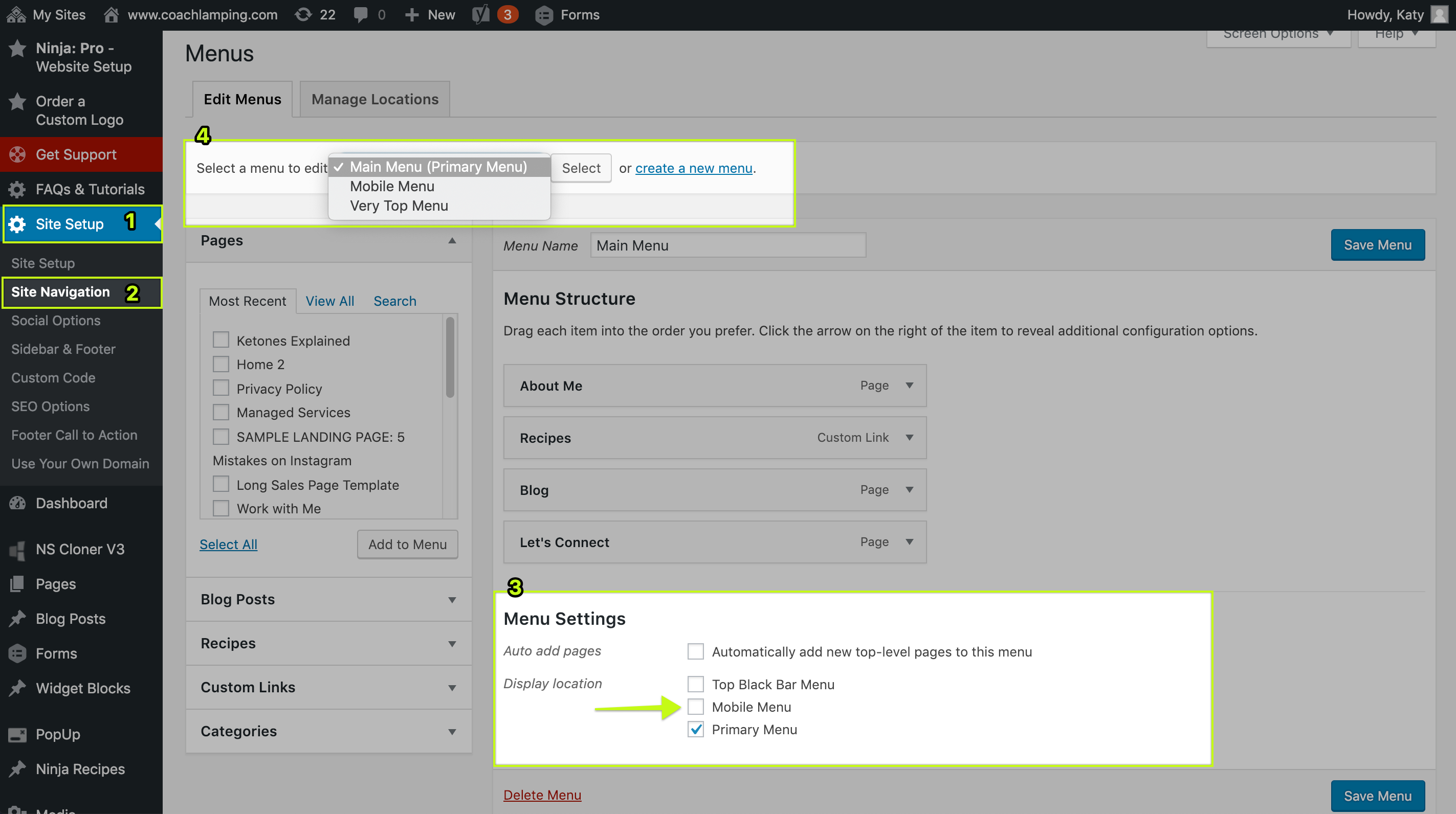Choose Very Top Menu from dropdown list
Viewport: 1456px width, 814px height.
(399, 206)
